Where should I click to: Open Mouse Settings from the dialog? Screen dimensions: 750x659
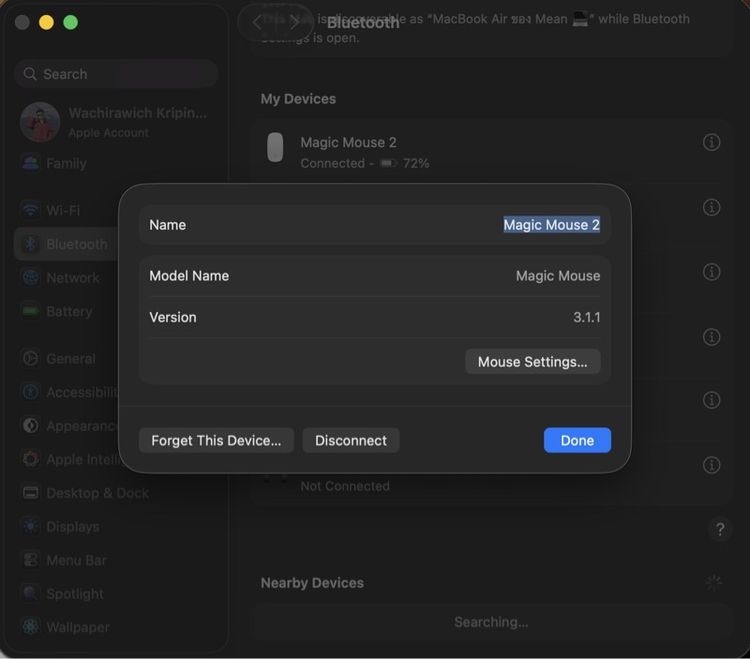click(x=532, y=362)
